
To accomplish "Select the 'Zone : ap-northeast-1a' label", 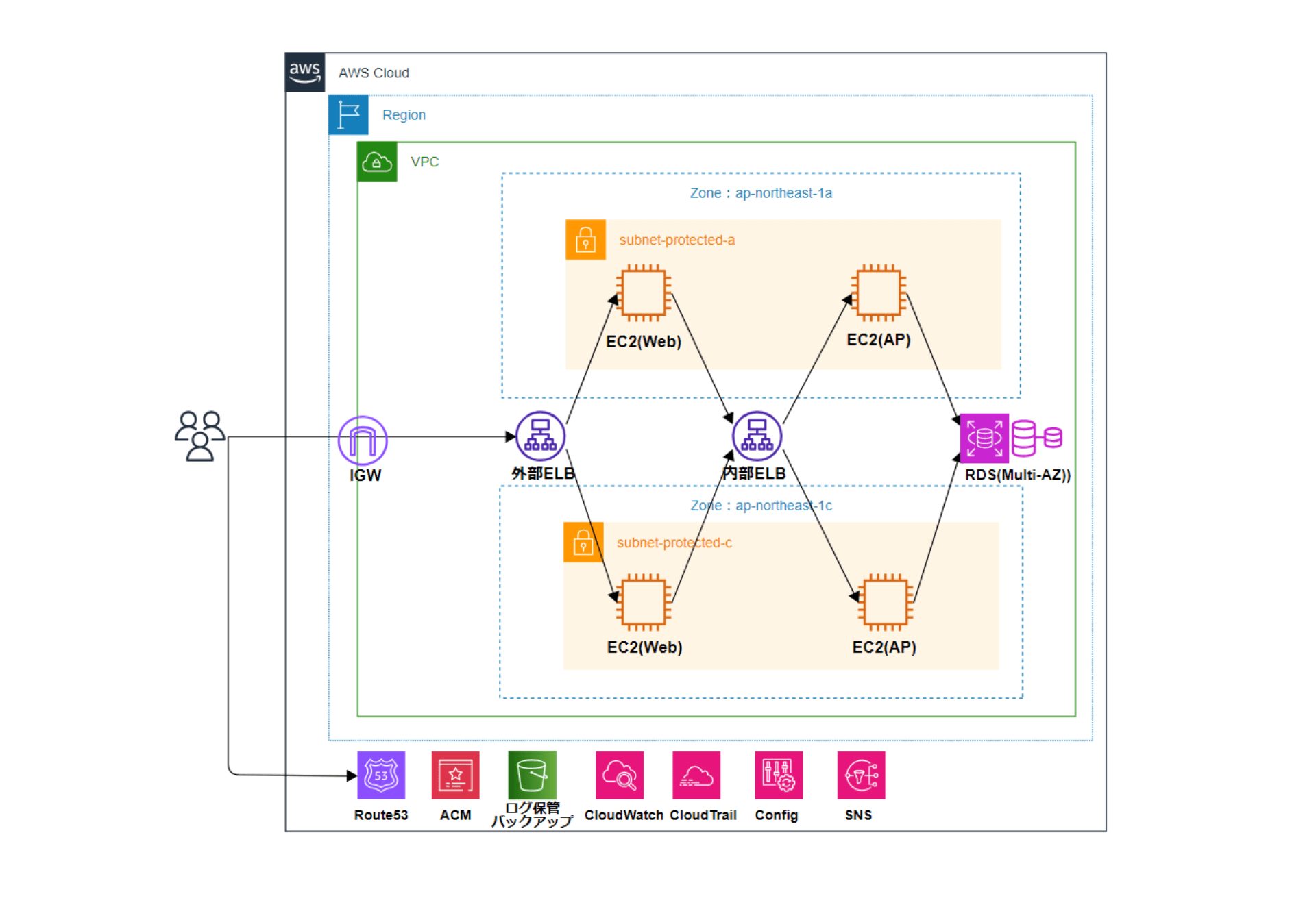I will (x=761, y=193).
